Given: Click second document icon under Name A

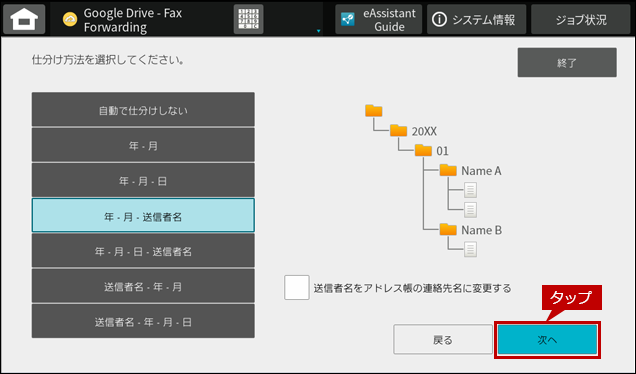Looking at the screenshot, I should click(470, 210).
